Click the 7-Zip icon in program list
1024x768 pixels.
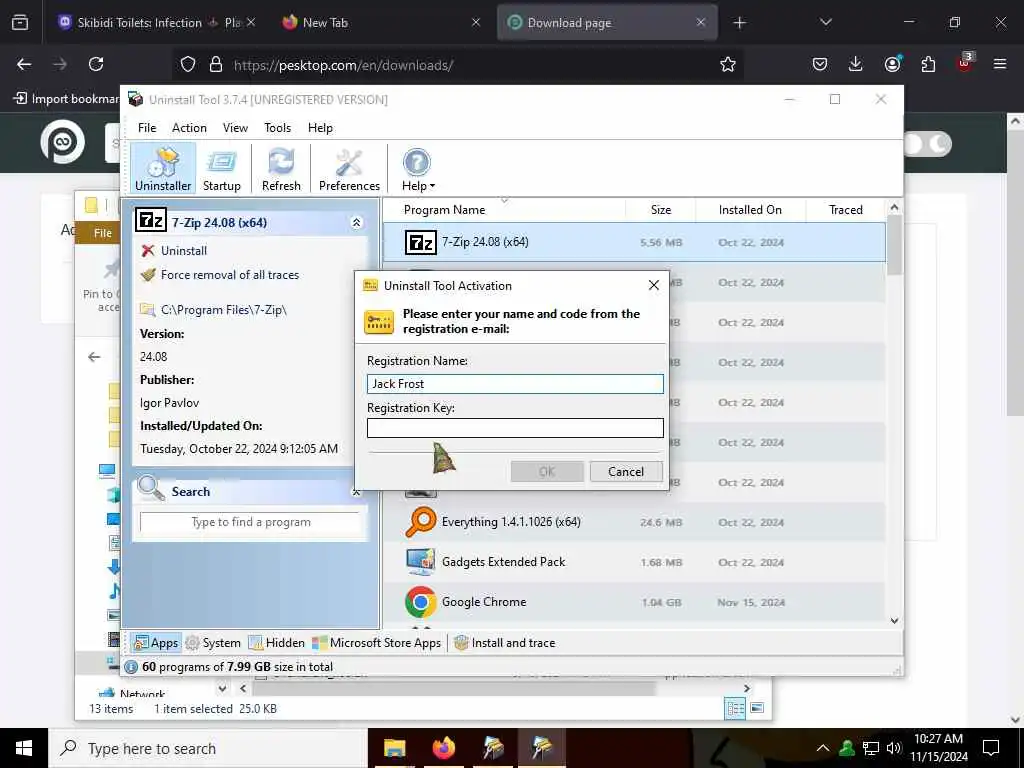tap(421, 242)
